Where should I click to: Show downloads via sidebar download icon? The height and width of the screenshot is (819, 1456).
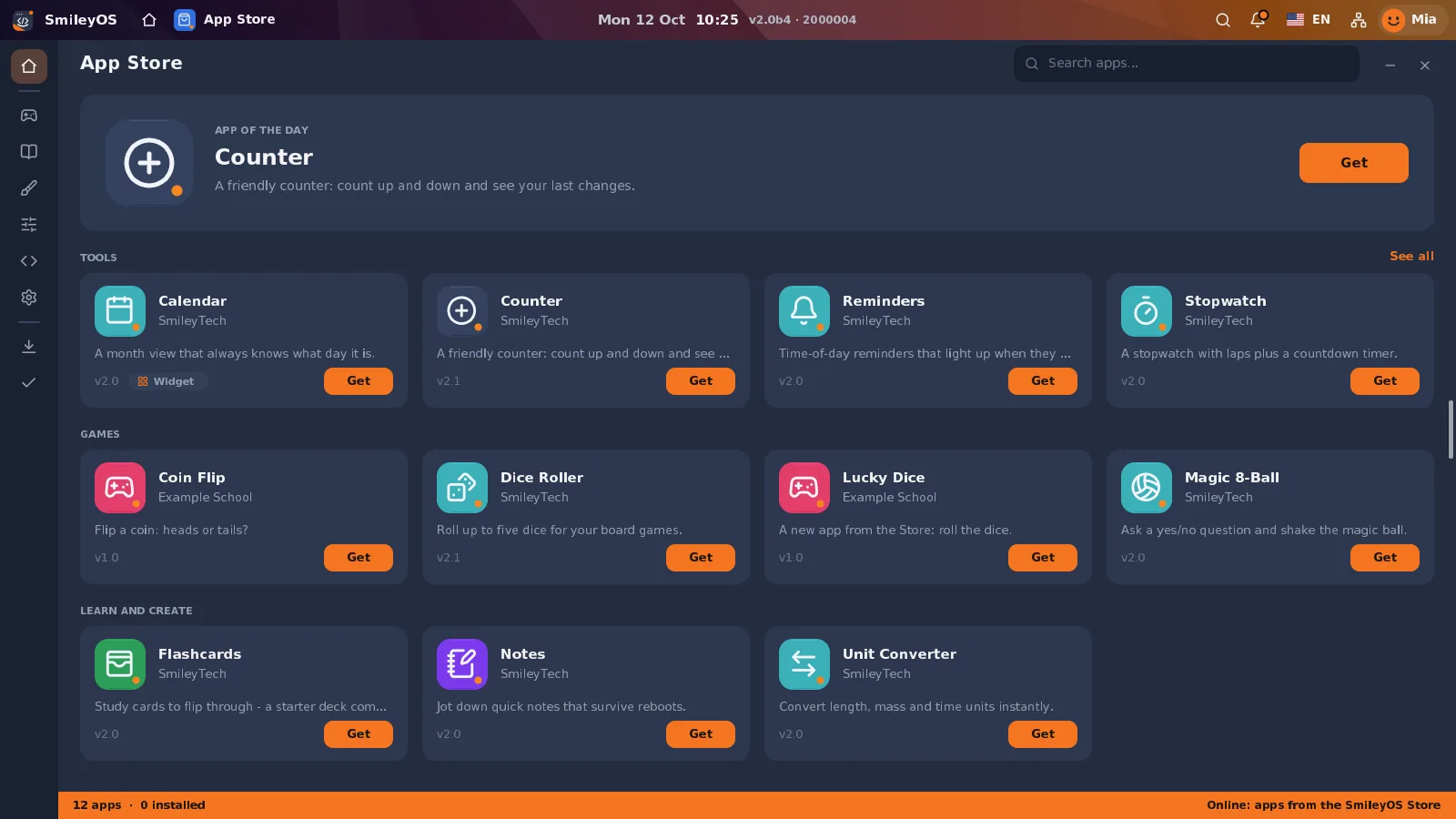click(x=29, y=347)
